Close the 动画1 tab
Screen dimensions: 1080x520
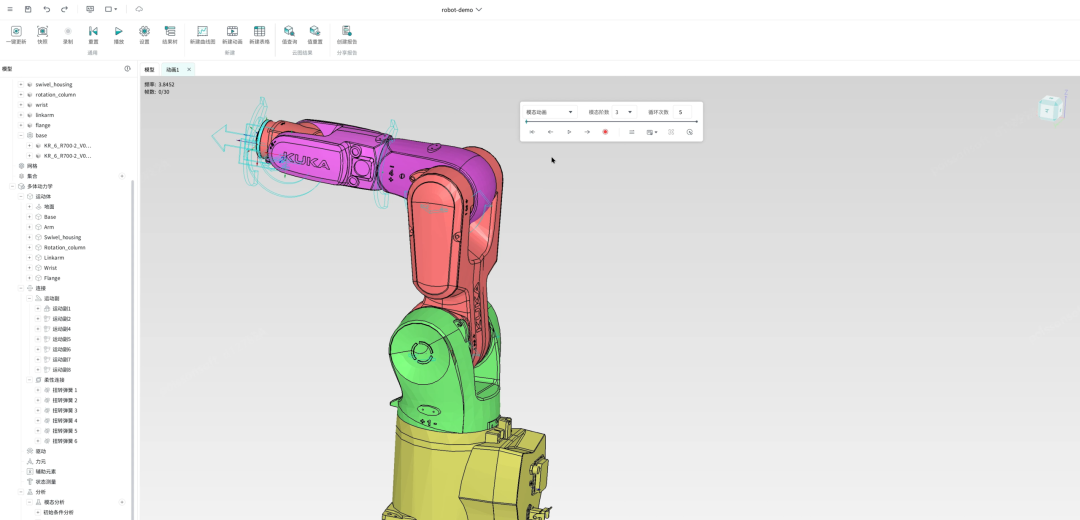[189, 69]
